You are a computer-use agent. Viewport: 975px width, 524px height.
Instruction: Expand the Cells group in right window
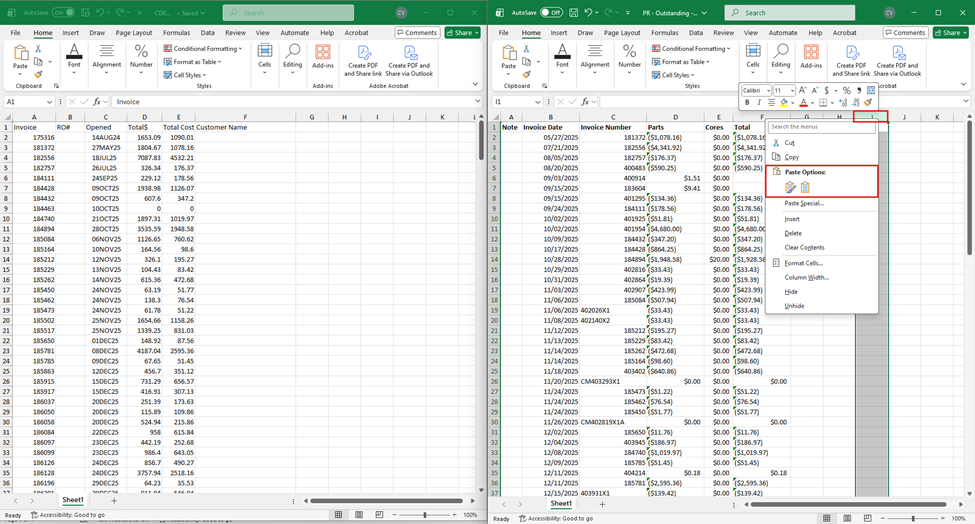752,59
